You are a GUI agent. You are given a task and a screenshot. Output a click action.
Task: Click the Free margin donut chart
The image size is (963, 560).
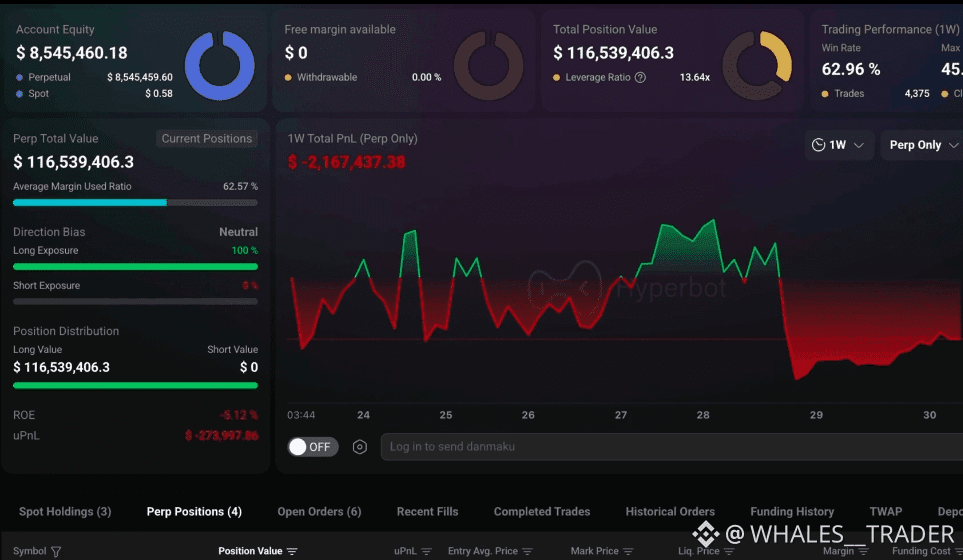[x=488, y=65]
